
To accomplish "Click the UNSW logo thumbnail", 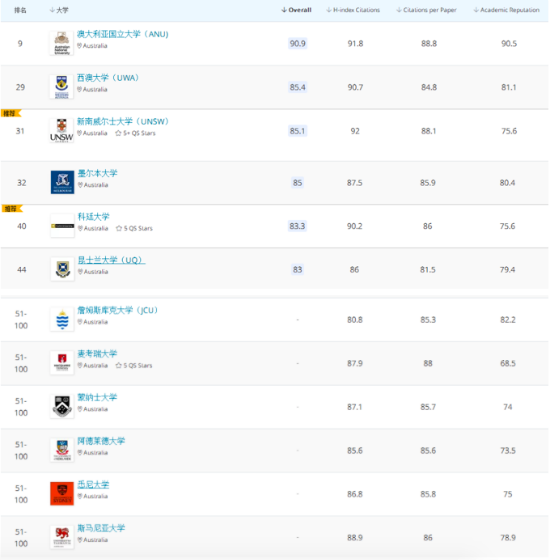I will [62, 131].
